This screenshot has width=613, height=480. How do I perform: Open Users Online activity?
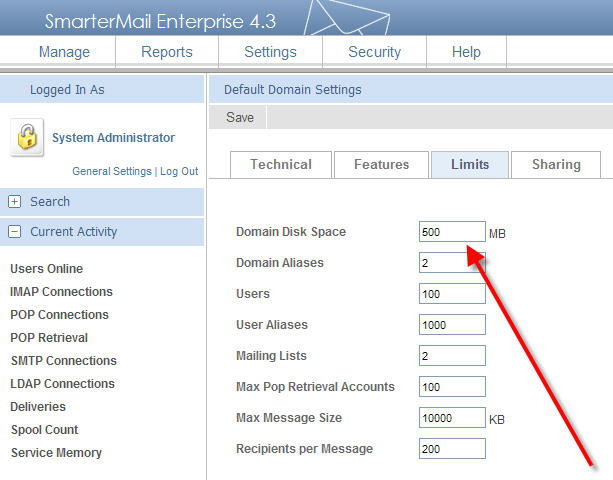tap(47, 269)
